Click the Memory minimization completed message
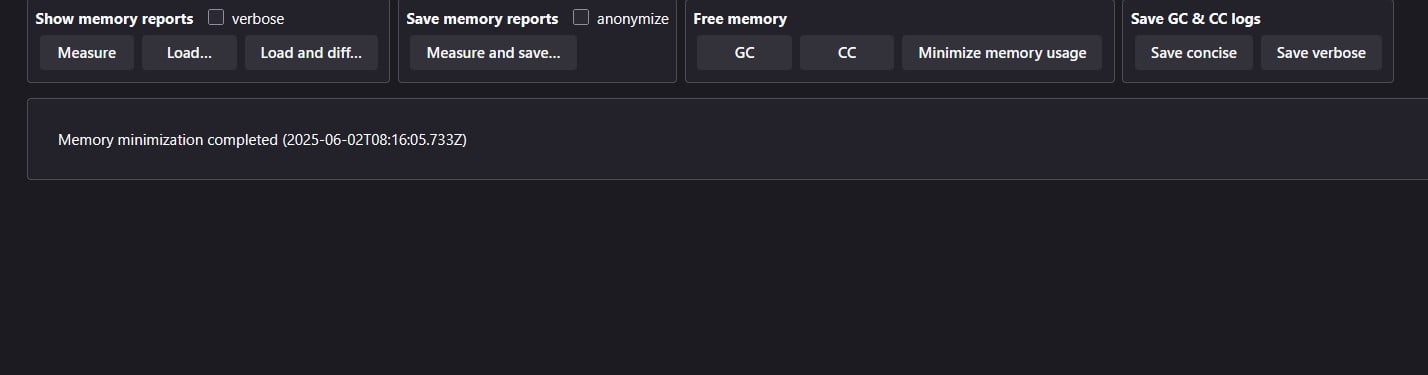The height and width of the screenshot is (375, 1428). pos(262,140)
